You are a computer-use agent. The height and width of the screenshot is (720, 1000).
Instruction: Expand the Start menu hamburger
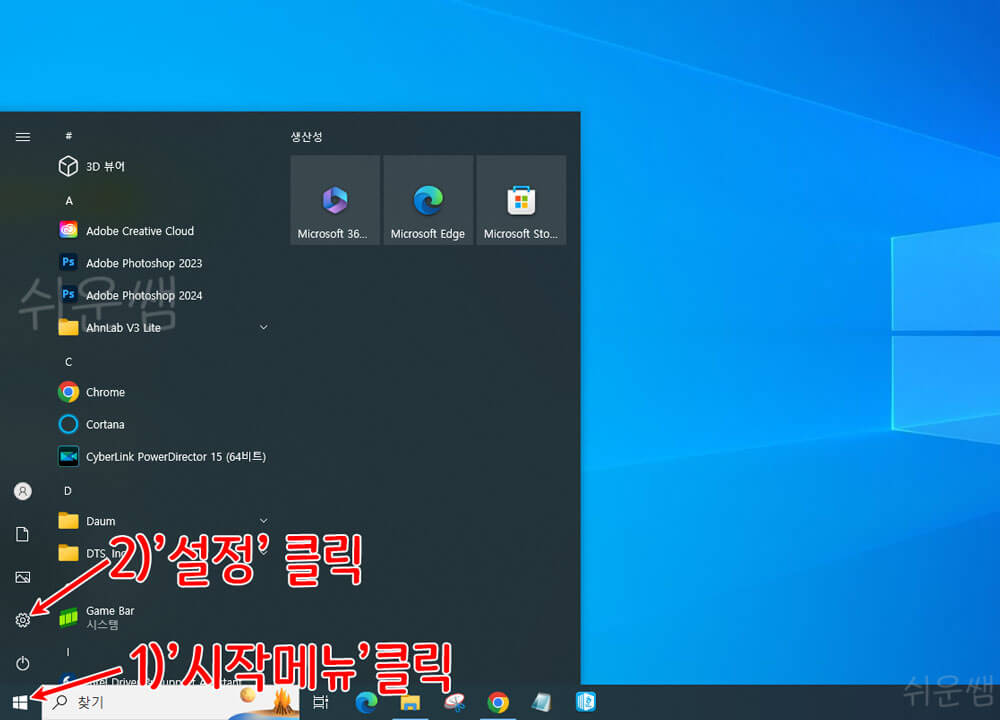point(22,137)
